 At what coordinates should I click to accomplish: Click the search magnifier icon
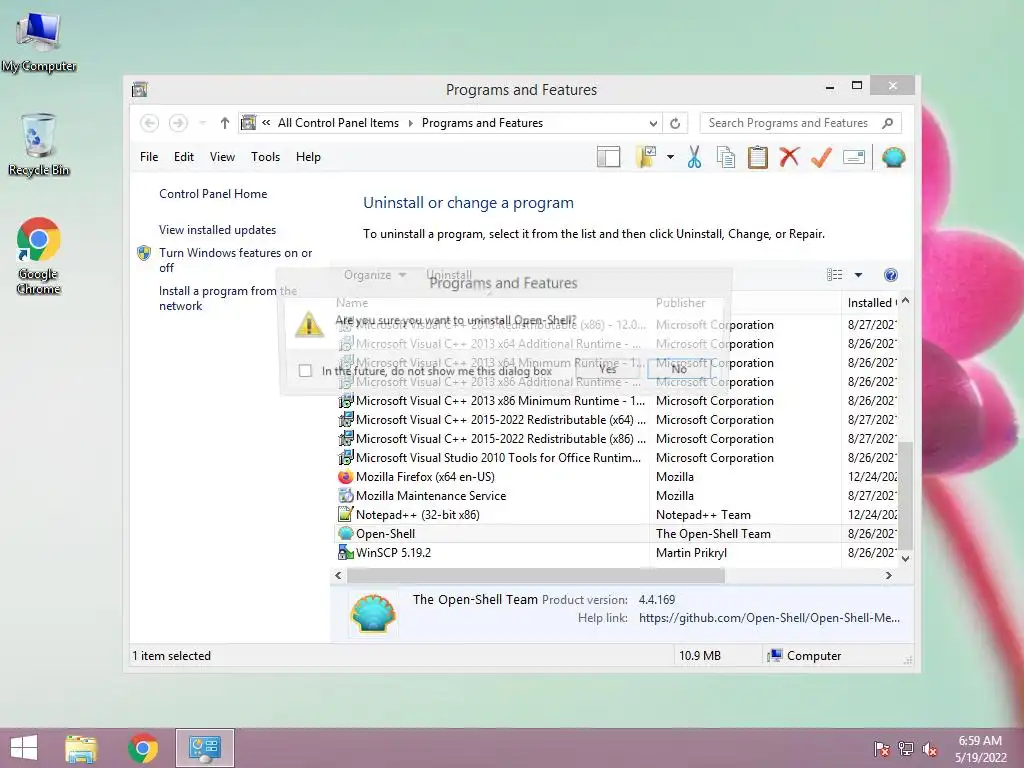click(x=888, y=123)
